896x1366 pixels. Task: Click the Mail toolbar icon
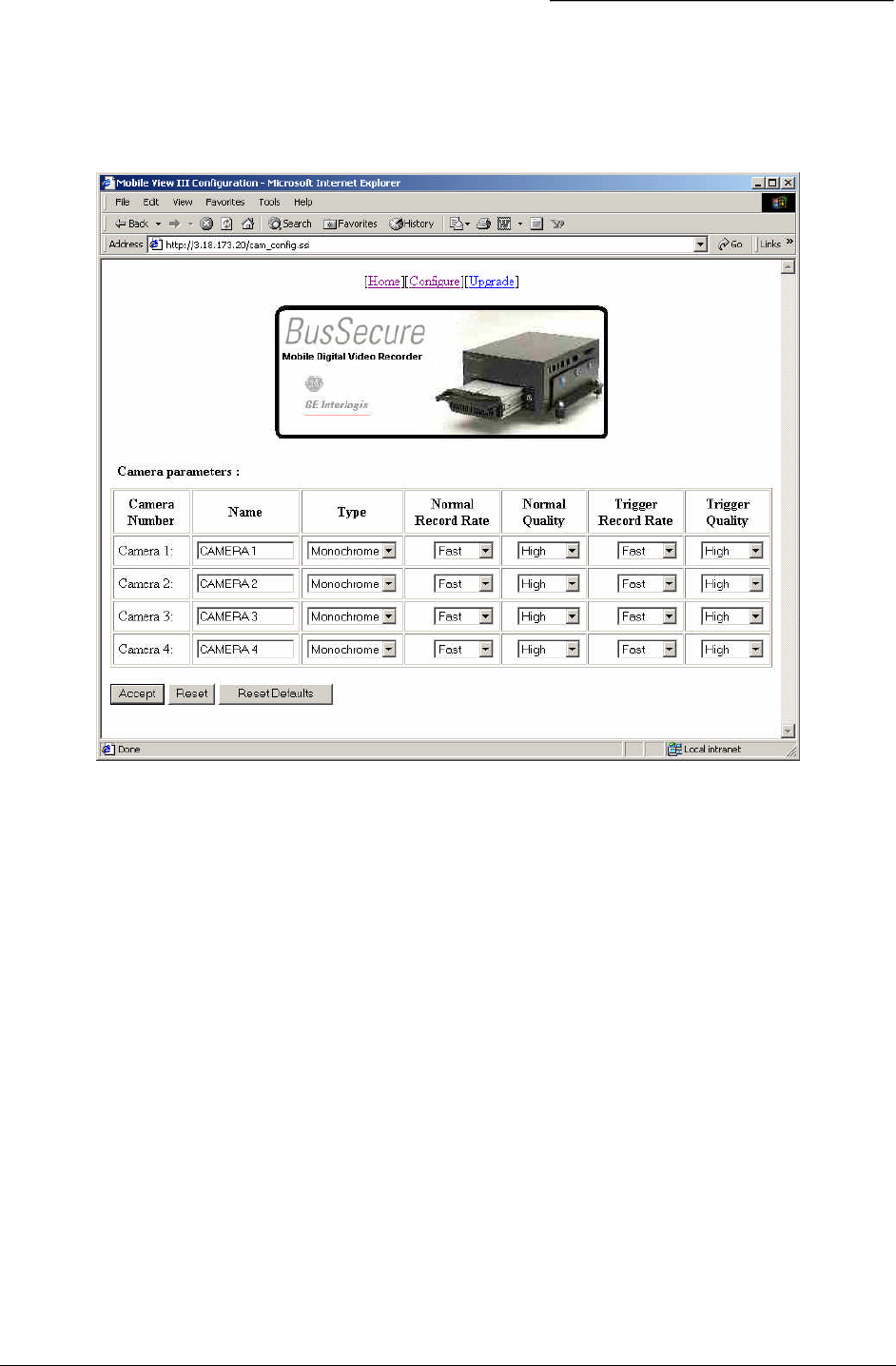pyautogui.click(x=458, y=224)
